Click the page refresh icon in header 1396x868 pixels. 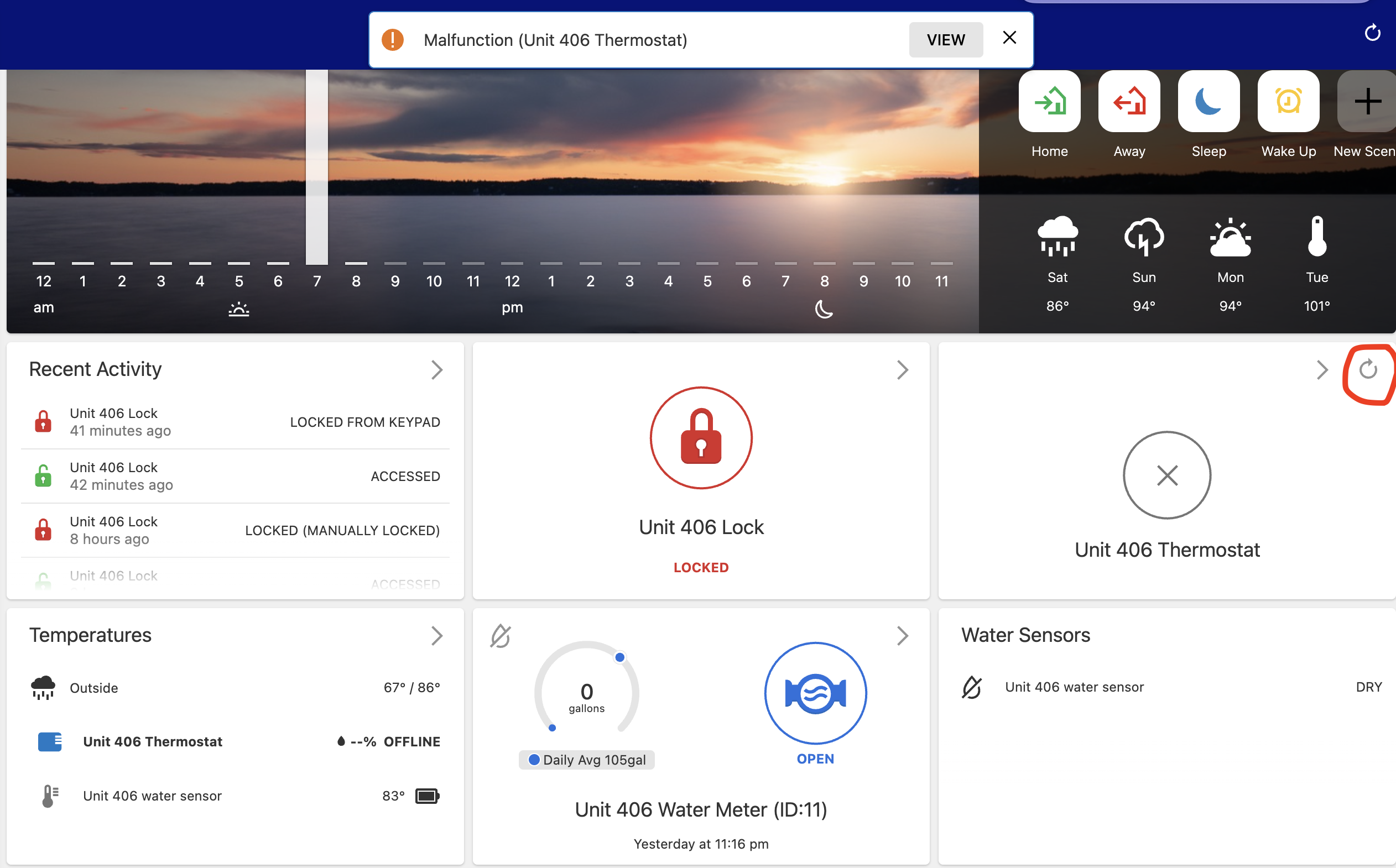coord(1372,33)
